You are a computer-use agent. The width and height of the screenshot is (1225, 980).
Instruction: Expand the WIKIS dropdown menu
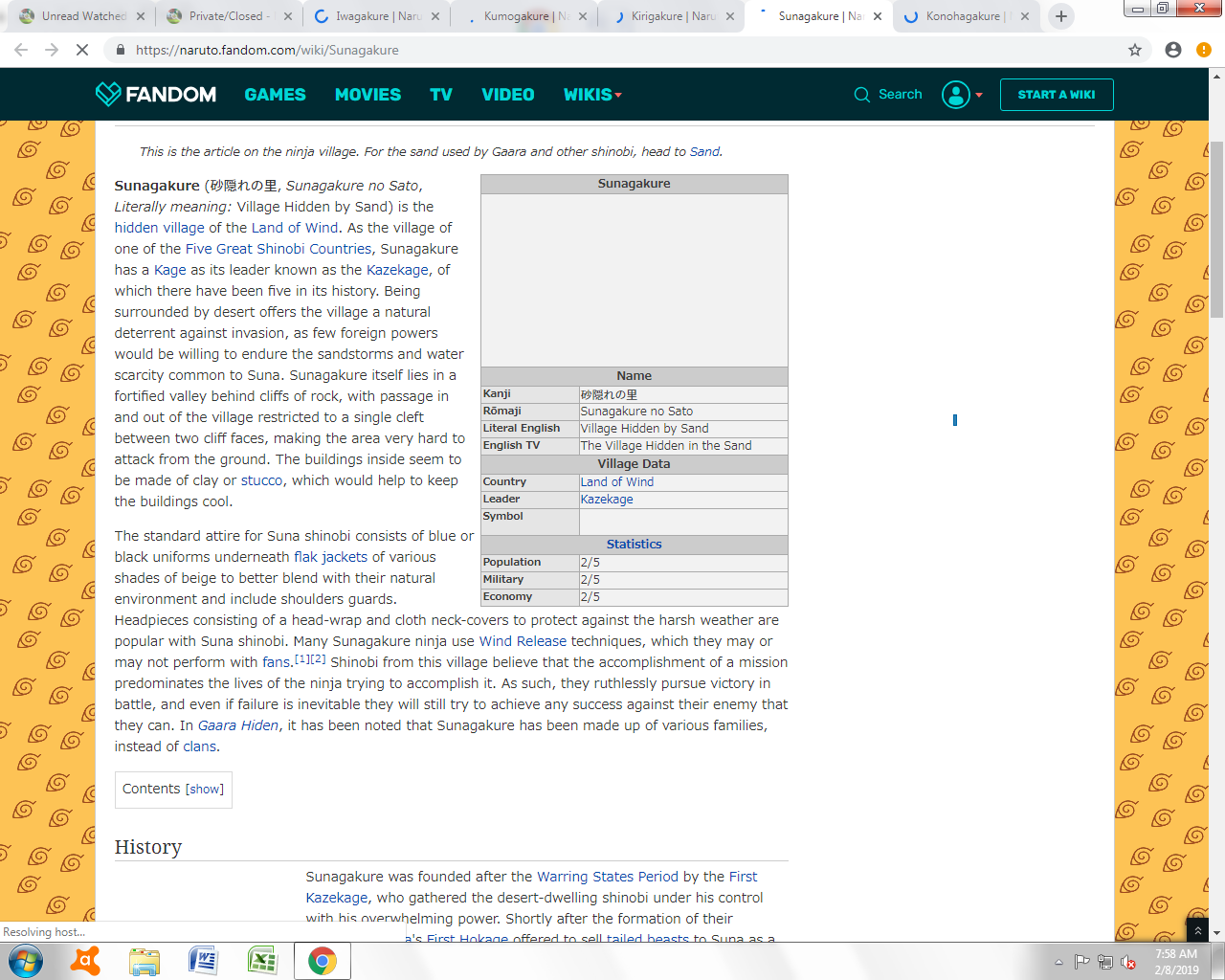(x=592, y=95)
